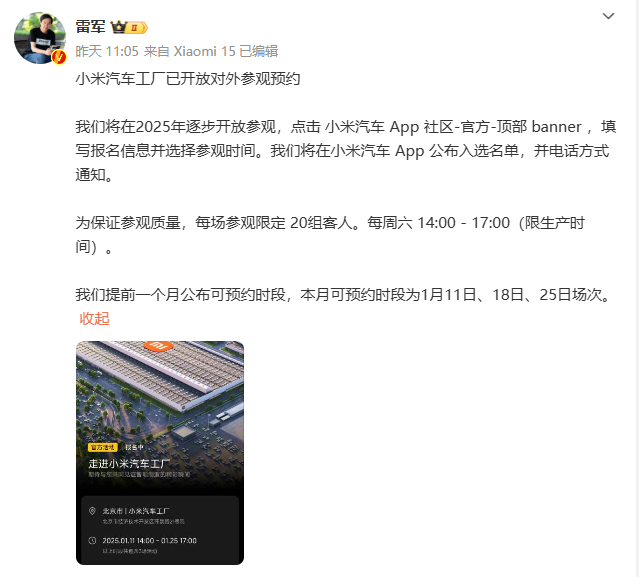Collapse the post with 收起
Image resolution: width=639 pixels, height=577 pixels.
pyautogui.click(x=95, y=318)
